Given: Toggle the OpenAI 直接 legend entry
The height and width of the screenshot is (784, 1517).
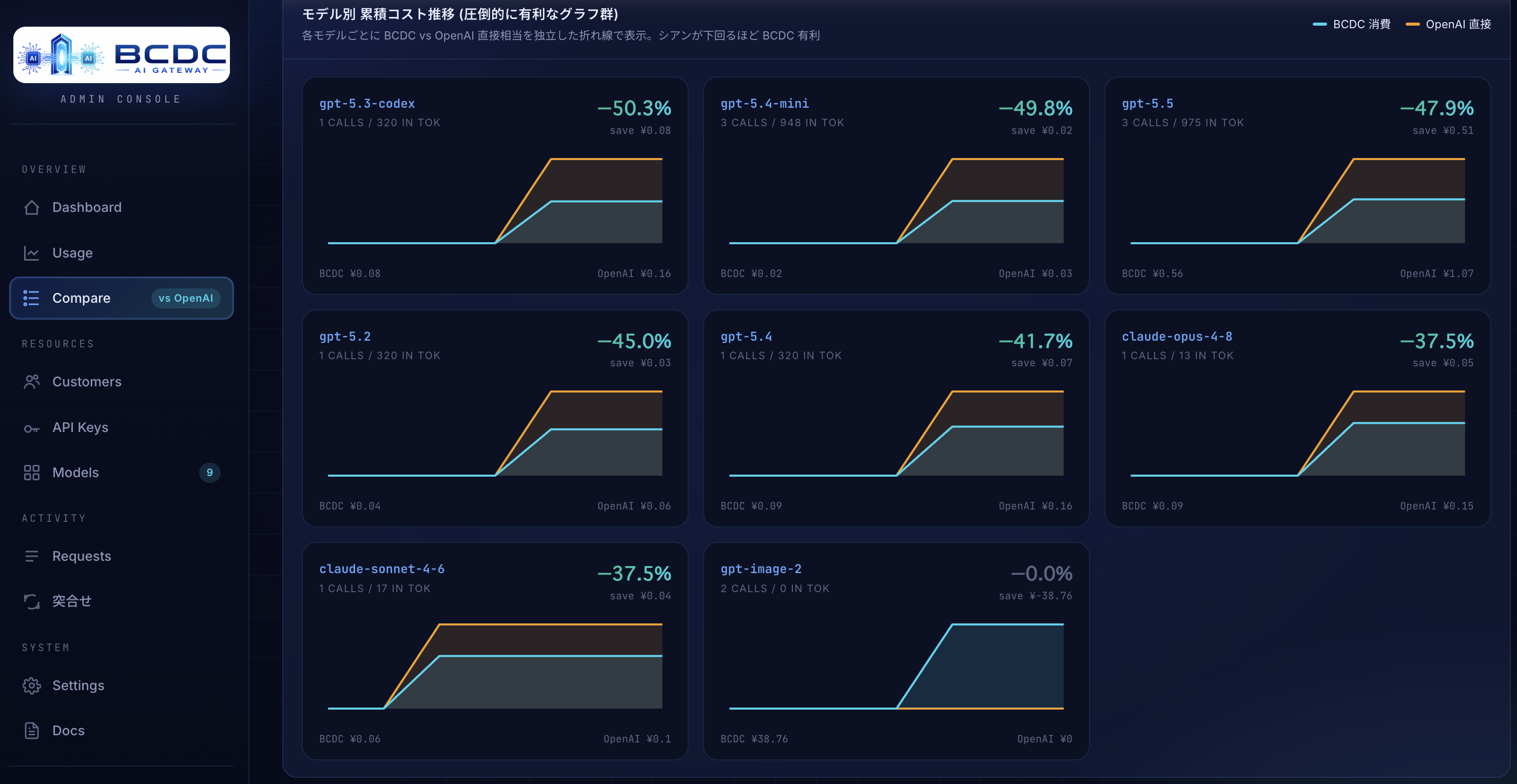Looking at the screenshot, I should point(1448,24).
